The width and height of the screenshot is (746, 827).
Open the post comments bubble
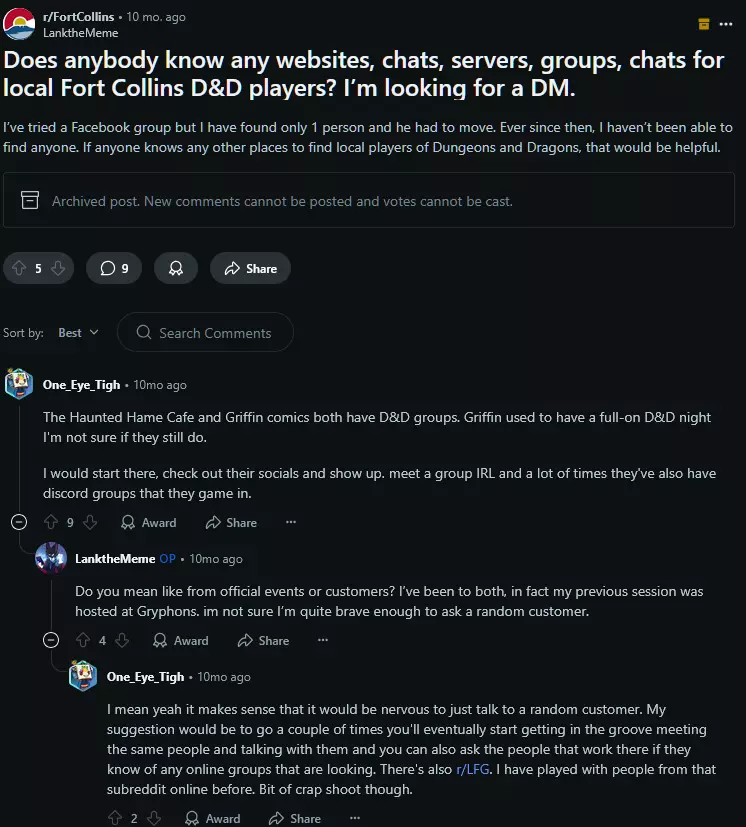[x=113, y=268]
